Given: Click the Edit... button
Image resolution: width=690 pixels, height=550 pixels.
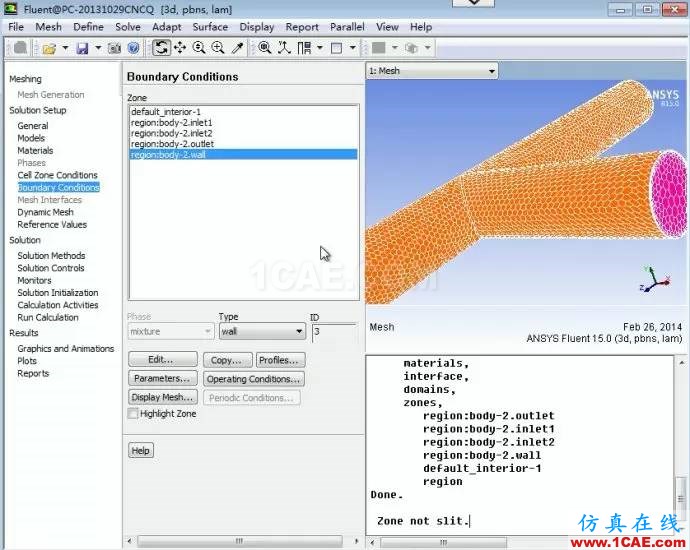Looking at the screenshot, I should (x=163, y=359).
